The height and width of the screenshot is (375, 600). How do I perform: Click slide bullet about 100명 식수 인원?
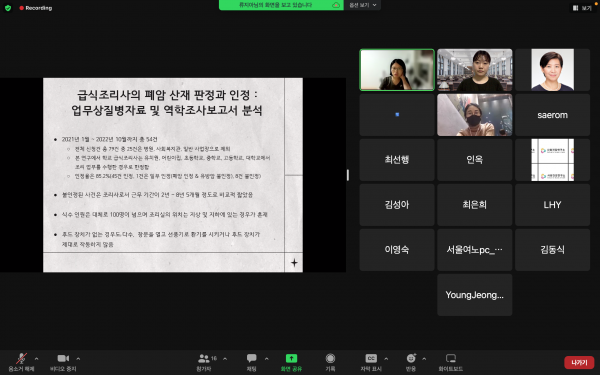164,215
